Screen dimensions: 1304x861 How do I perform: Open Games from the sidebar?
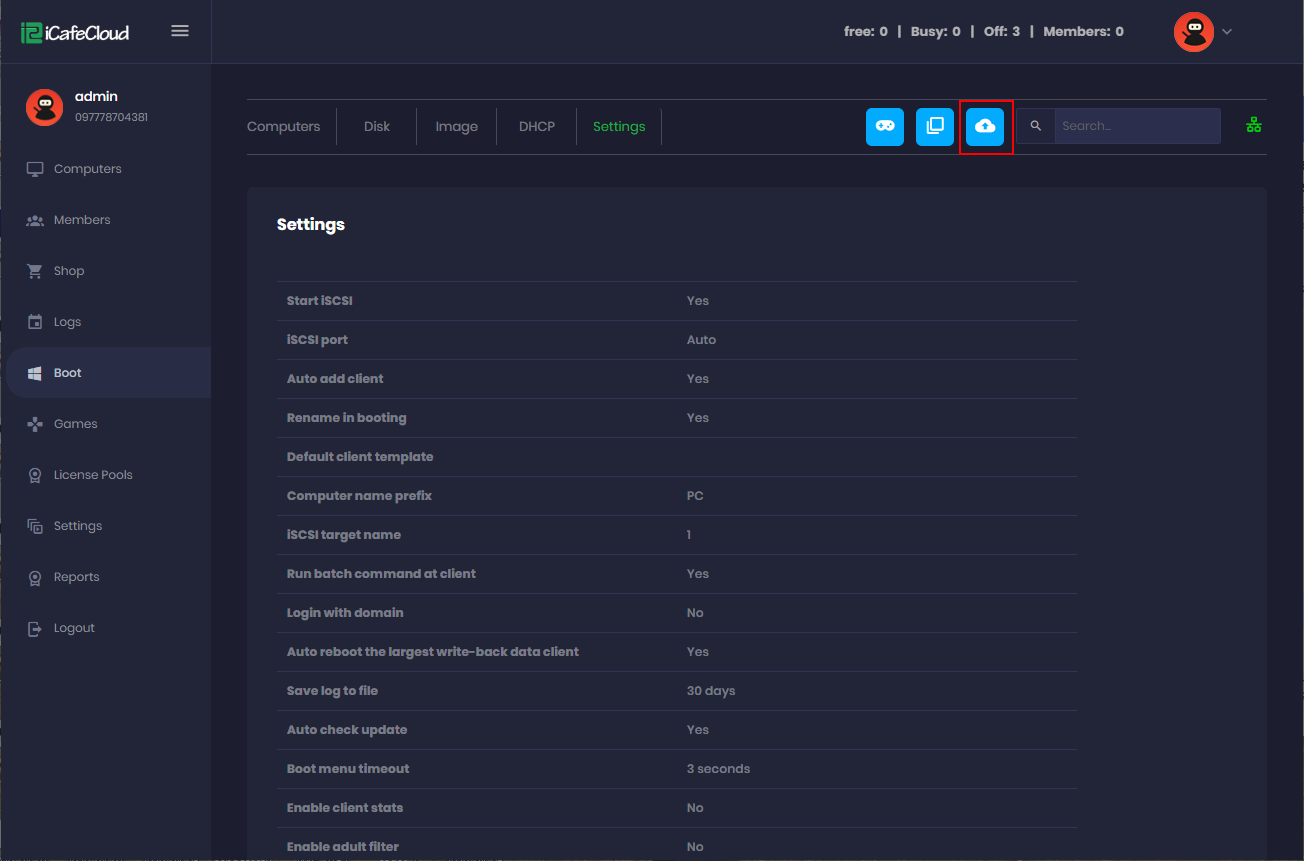76,423
